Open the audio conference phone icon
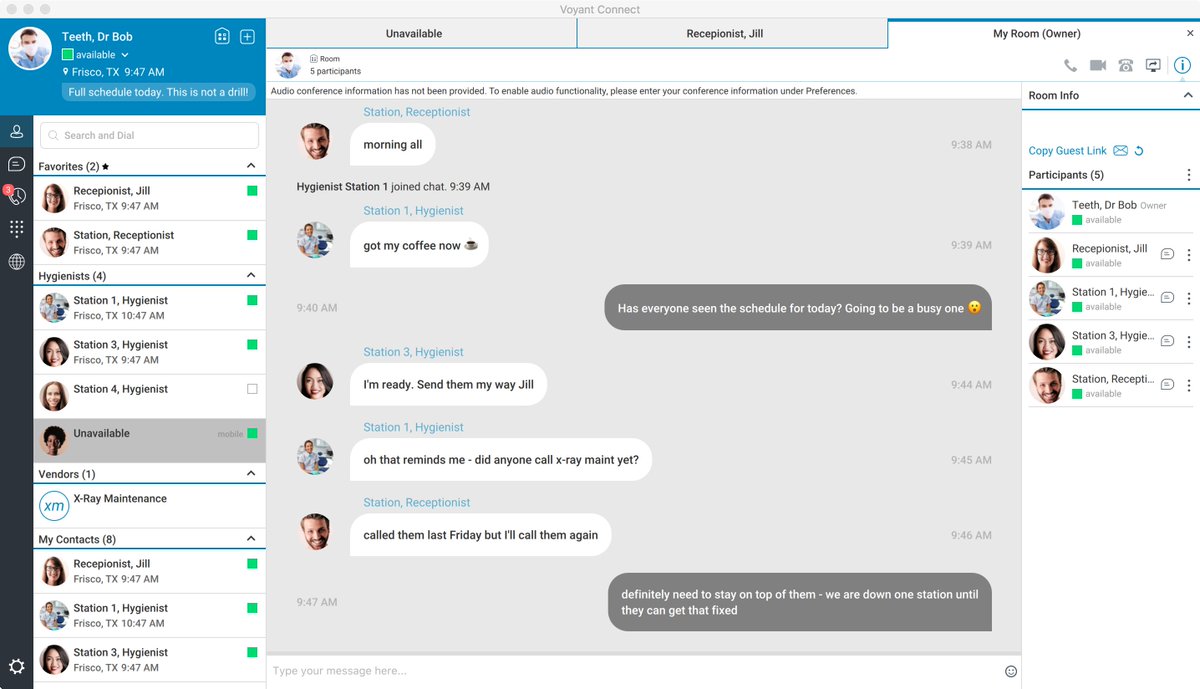 1125,65
